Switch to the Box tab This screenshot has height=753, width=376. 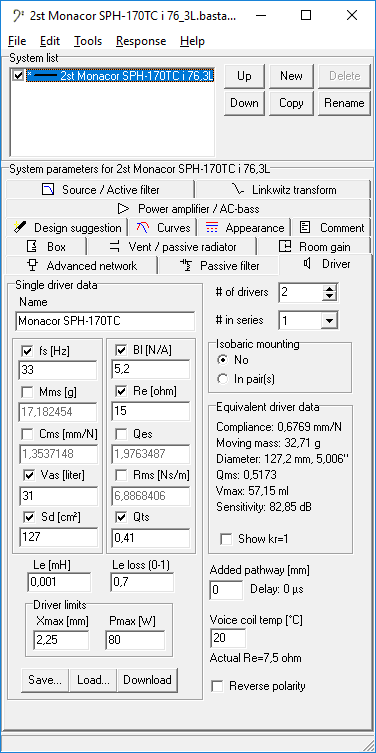47,247
